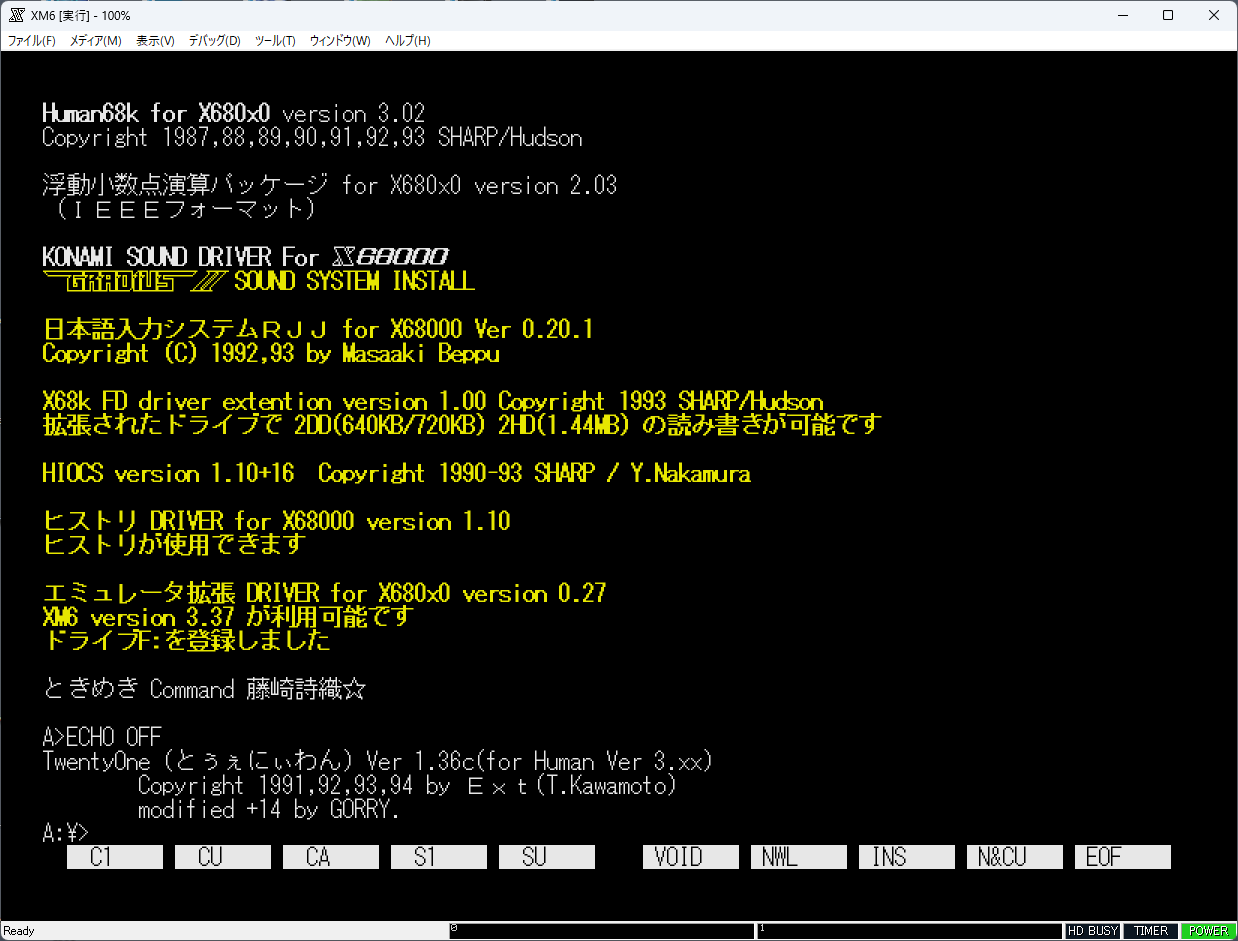Click the EOF function key label
The image size is (1238, 941).
tap(1122, 857)
